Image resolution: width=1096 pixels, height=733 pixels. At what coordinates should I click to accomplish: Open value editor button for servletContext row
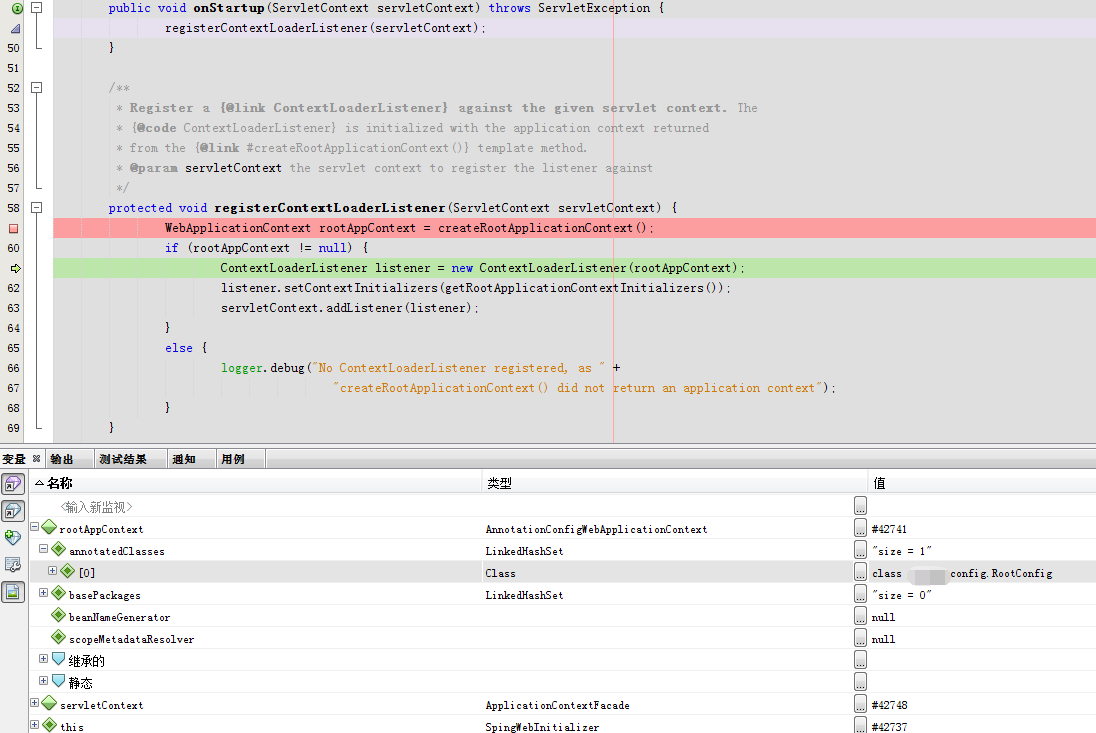[x=860, y=704]
